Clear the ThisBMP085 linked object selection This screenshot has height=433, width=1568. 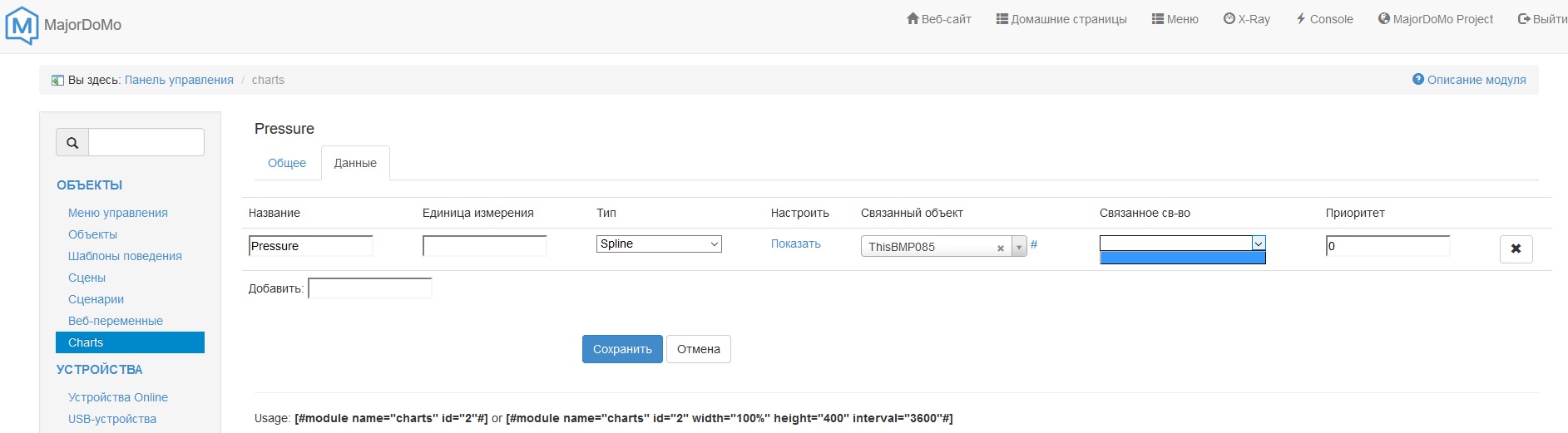tap(1001, 248)
